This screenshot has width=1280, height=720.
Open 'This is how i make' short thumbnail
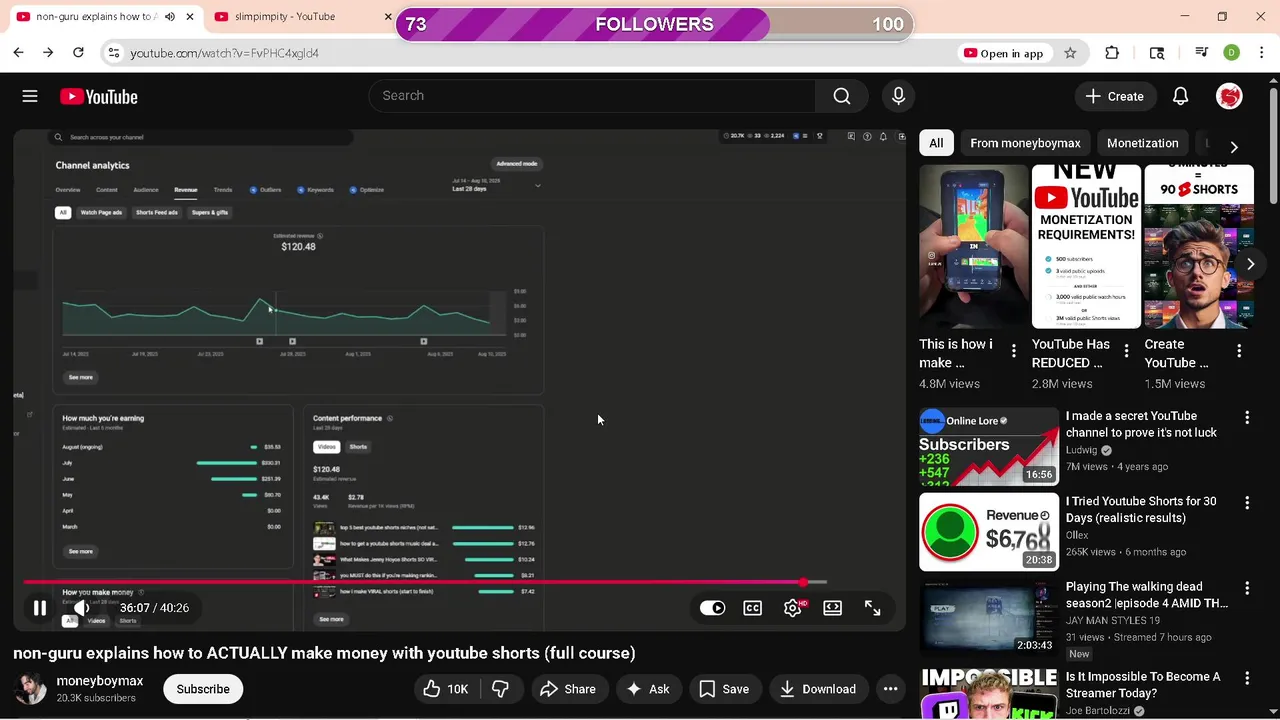point(973,246)
